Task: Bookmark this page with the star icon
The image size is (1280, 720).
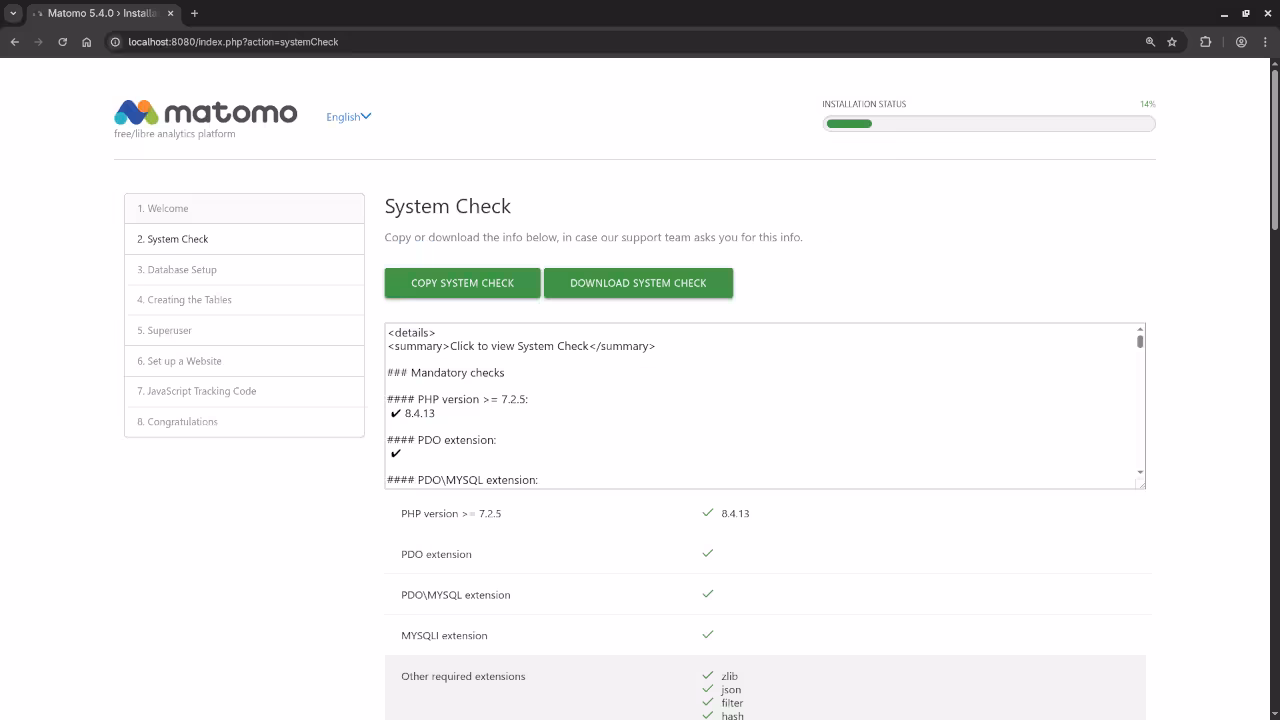Action: point(1172,42)
